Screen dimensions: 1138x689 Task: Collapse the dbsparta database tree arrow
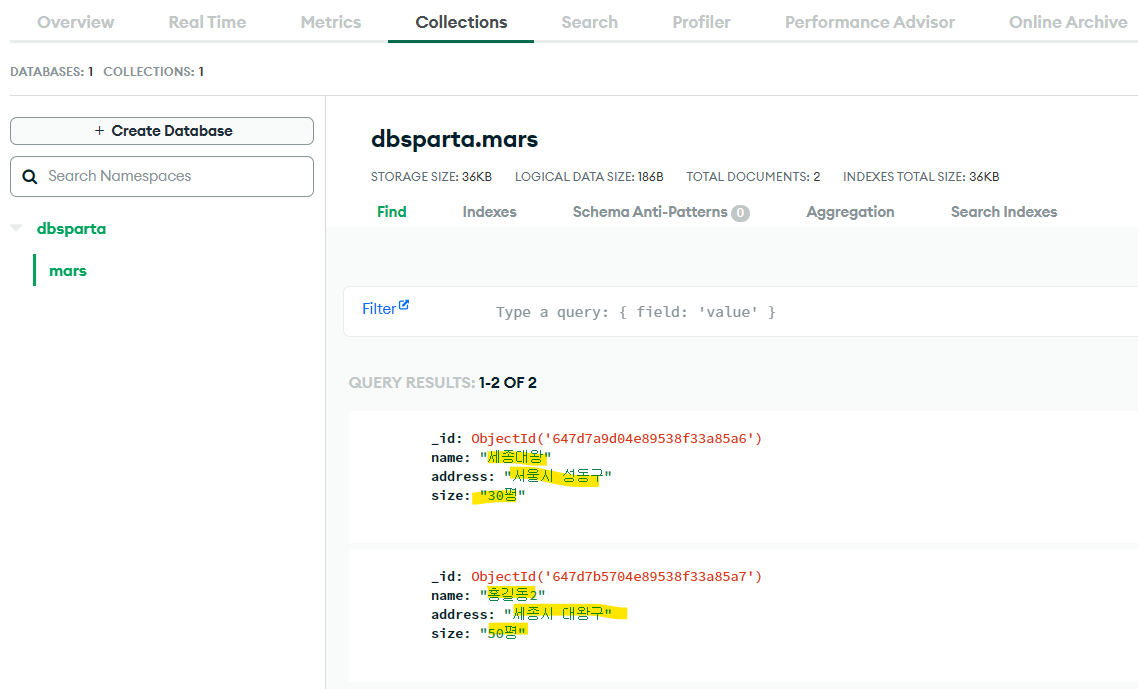(16, 228)
